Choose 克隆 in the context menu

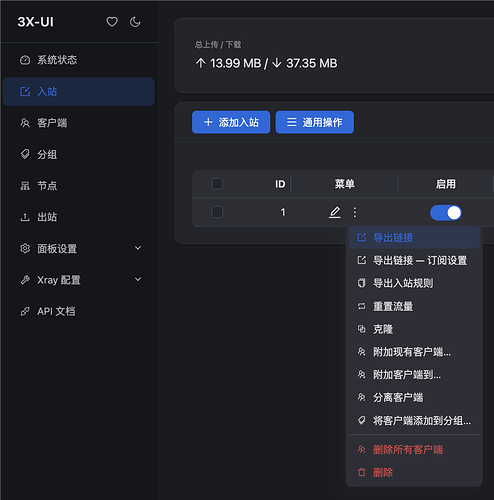pyautogui.click(x=414, y=329)
